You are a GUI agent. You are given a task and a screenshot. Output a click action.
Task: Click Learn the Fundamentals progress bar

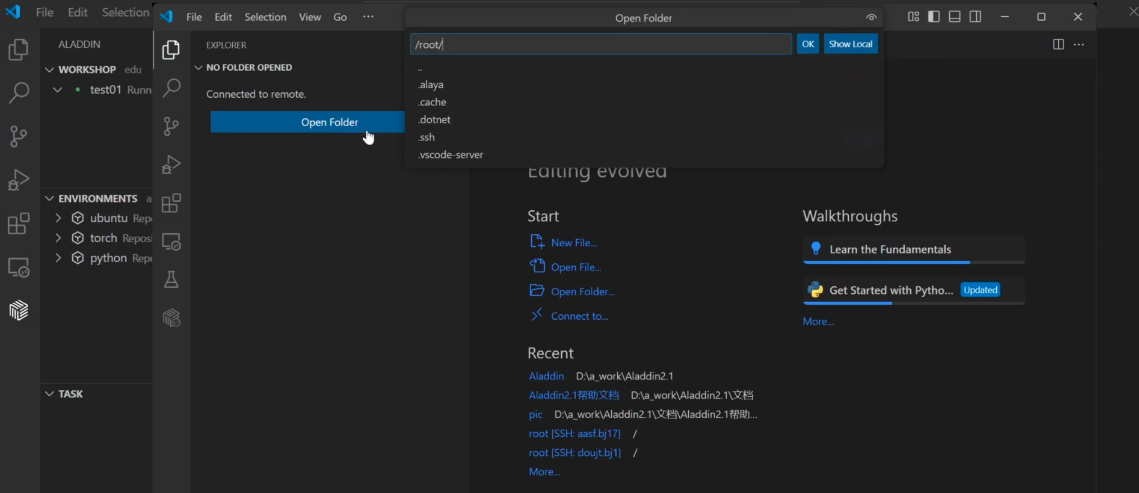pyautogui.click(x=914, y=262)
